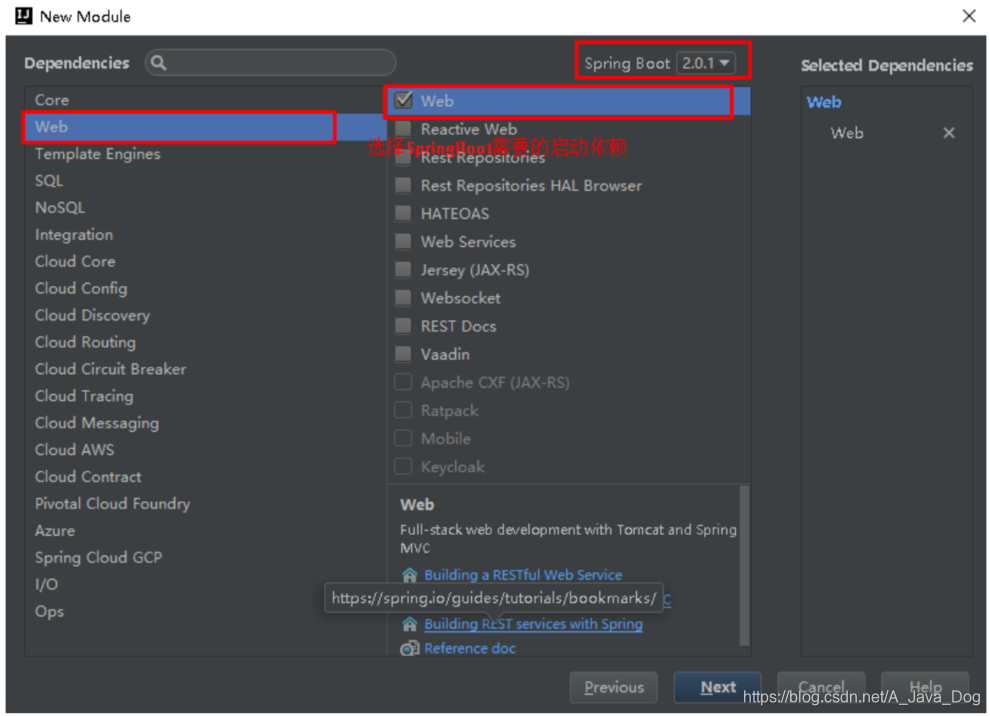
Task: Select Template Engines category
Action: pos(205,154)
